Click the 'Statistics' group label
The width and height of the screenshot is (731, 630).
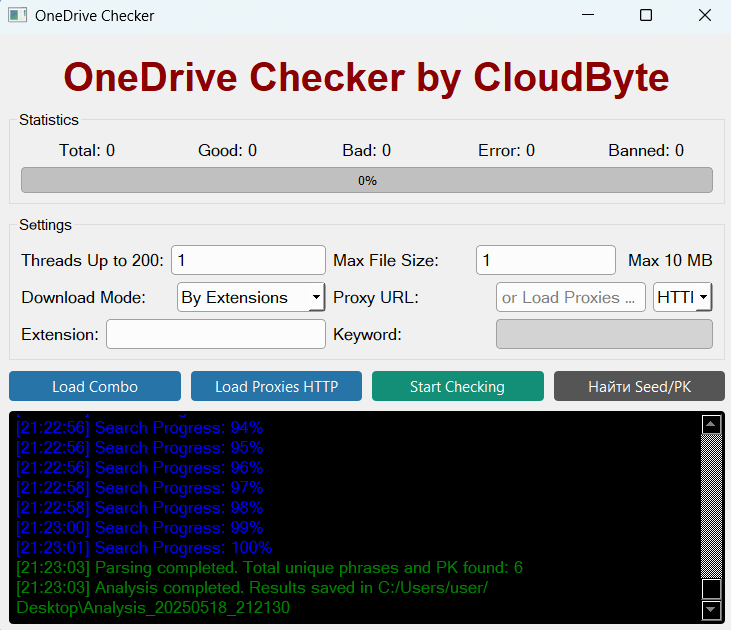pos(49,120)
